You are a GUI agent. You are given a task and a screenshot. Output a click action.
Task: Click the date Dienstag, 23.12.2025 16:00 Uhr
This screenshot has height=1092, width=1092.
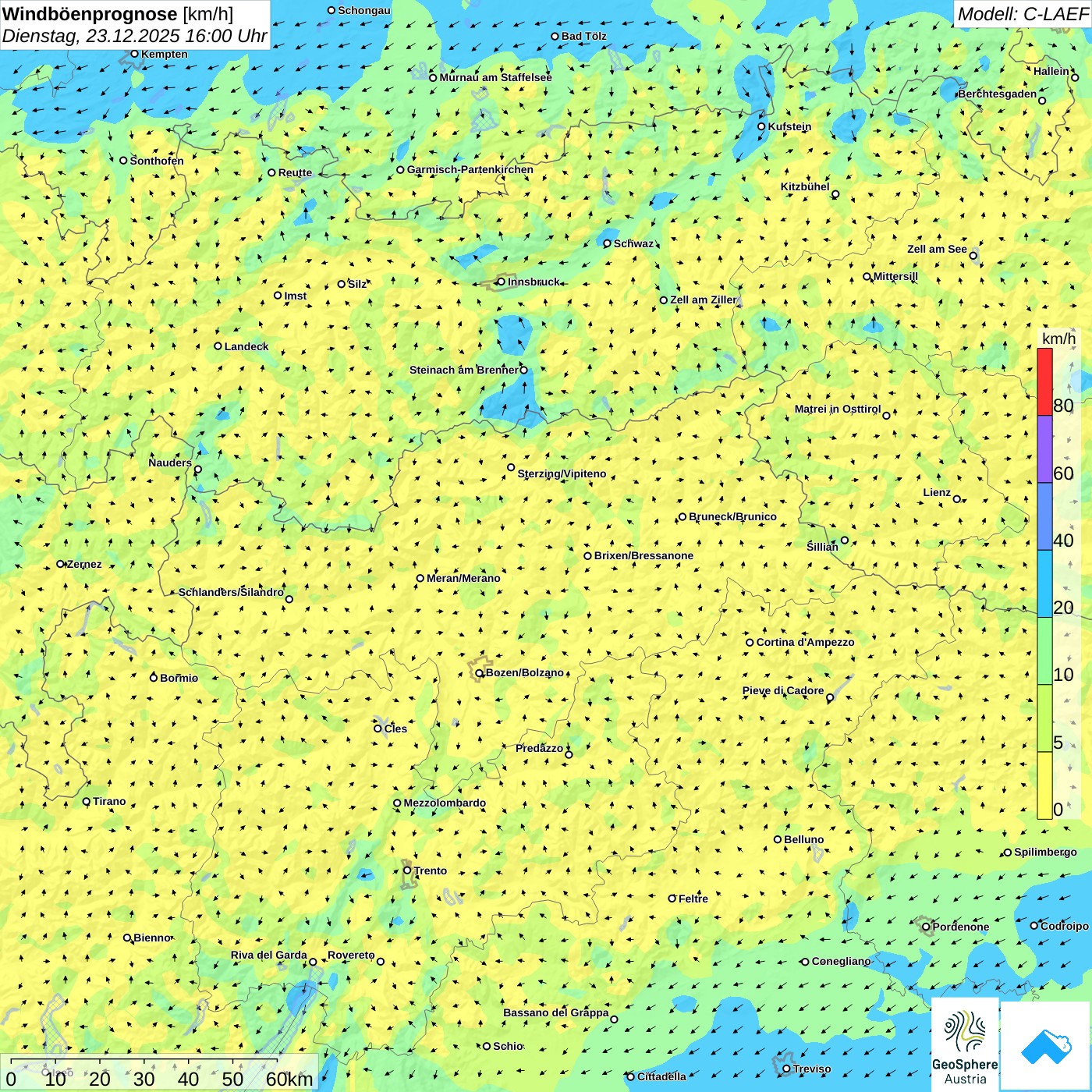[x=134, y=37]
